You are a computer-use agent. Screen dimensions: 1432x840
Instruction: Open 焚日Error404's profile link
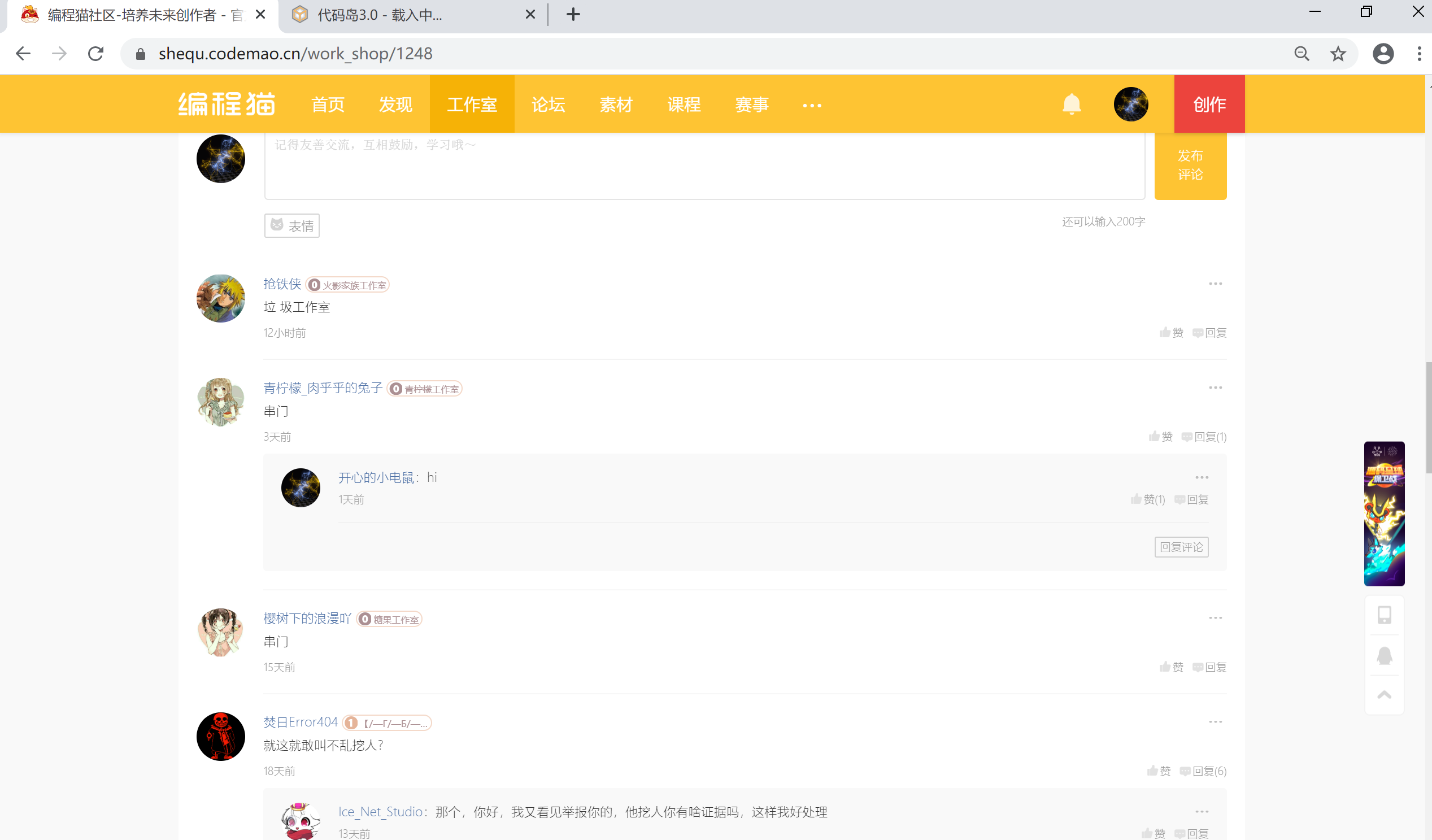301,722
